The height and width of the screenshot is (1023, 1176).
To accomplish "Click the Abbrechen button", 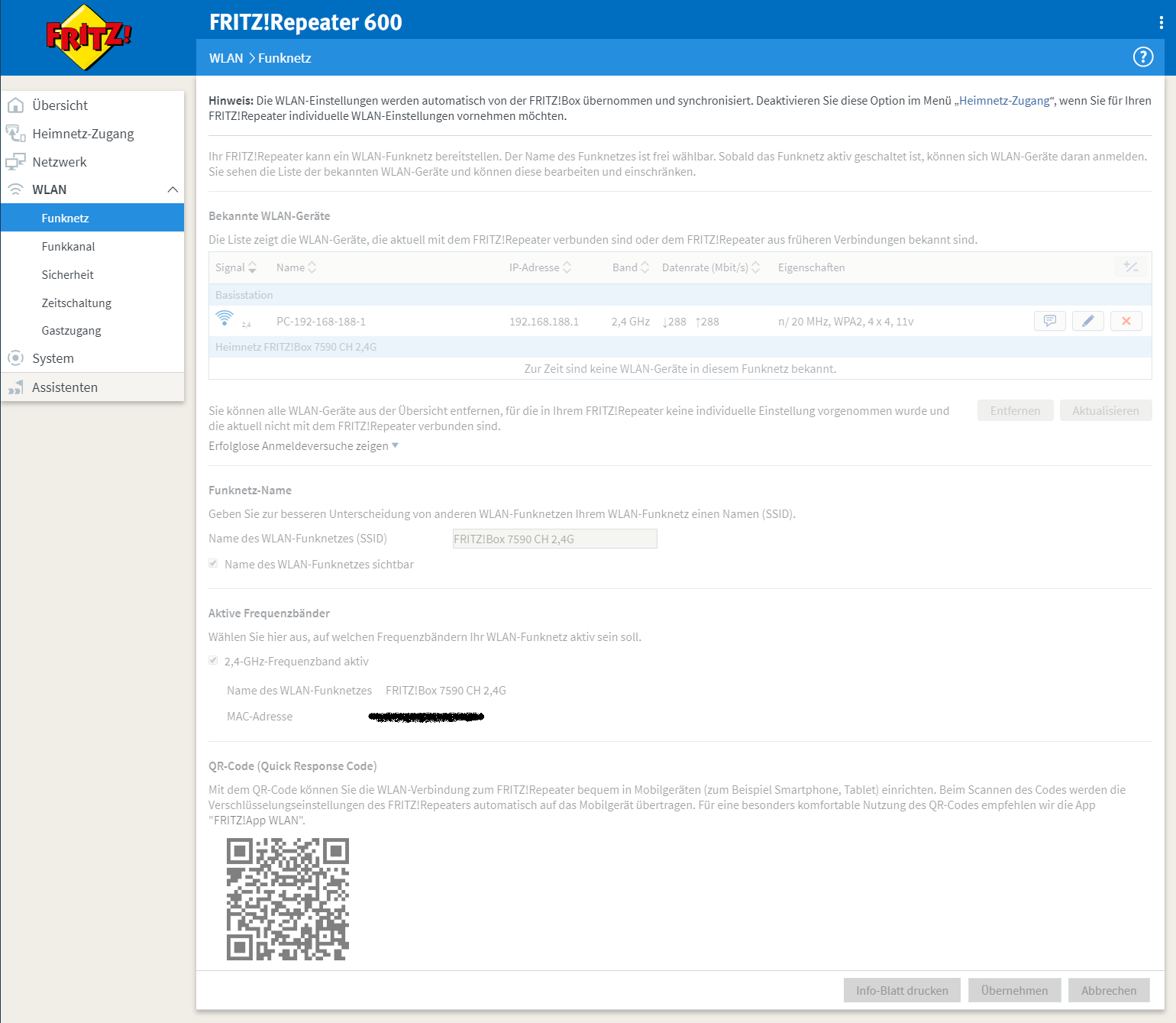I will [x=1109, y=990].
